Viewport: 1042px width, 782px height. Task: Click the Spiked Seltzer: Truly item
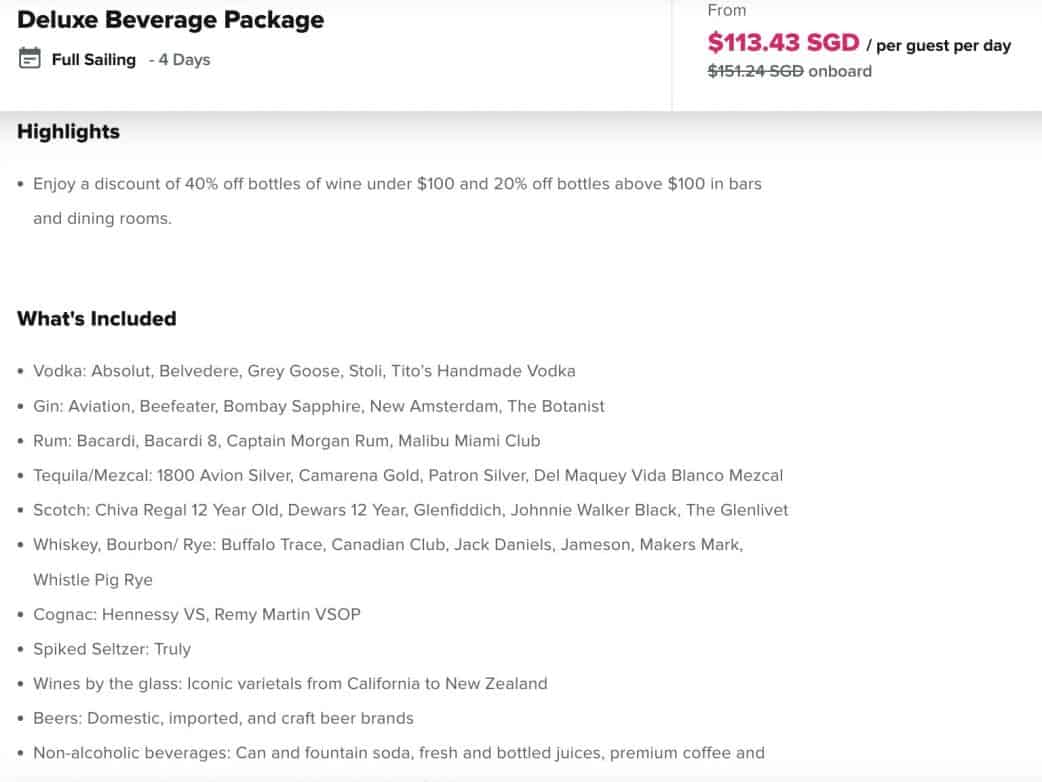tap(111, 649)
